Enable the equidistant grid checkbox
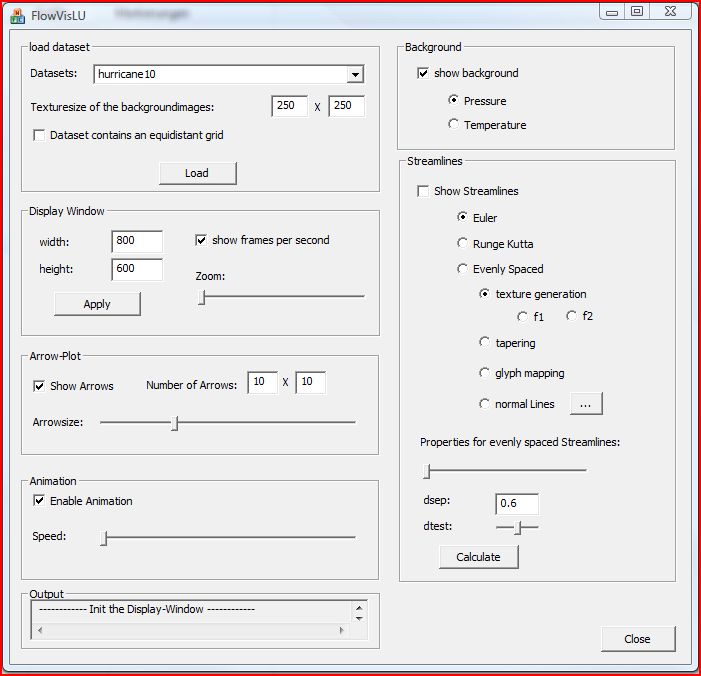 (x=40, y=135)
